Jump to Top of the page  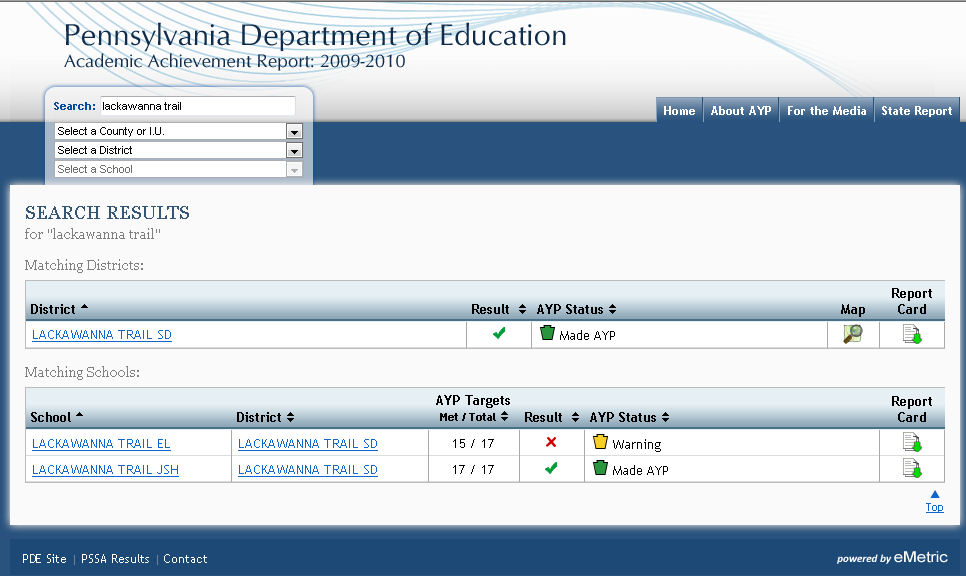click(935, 507)
